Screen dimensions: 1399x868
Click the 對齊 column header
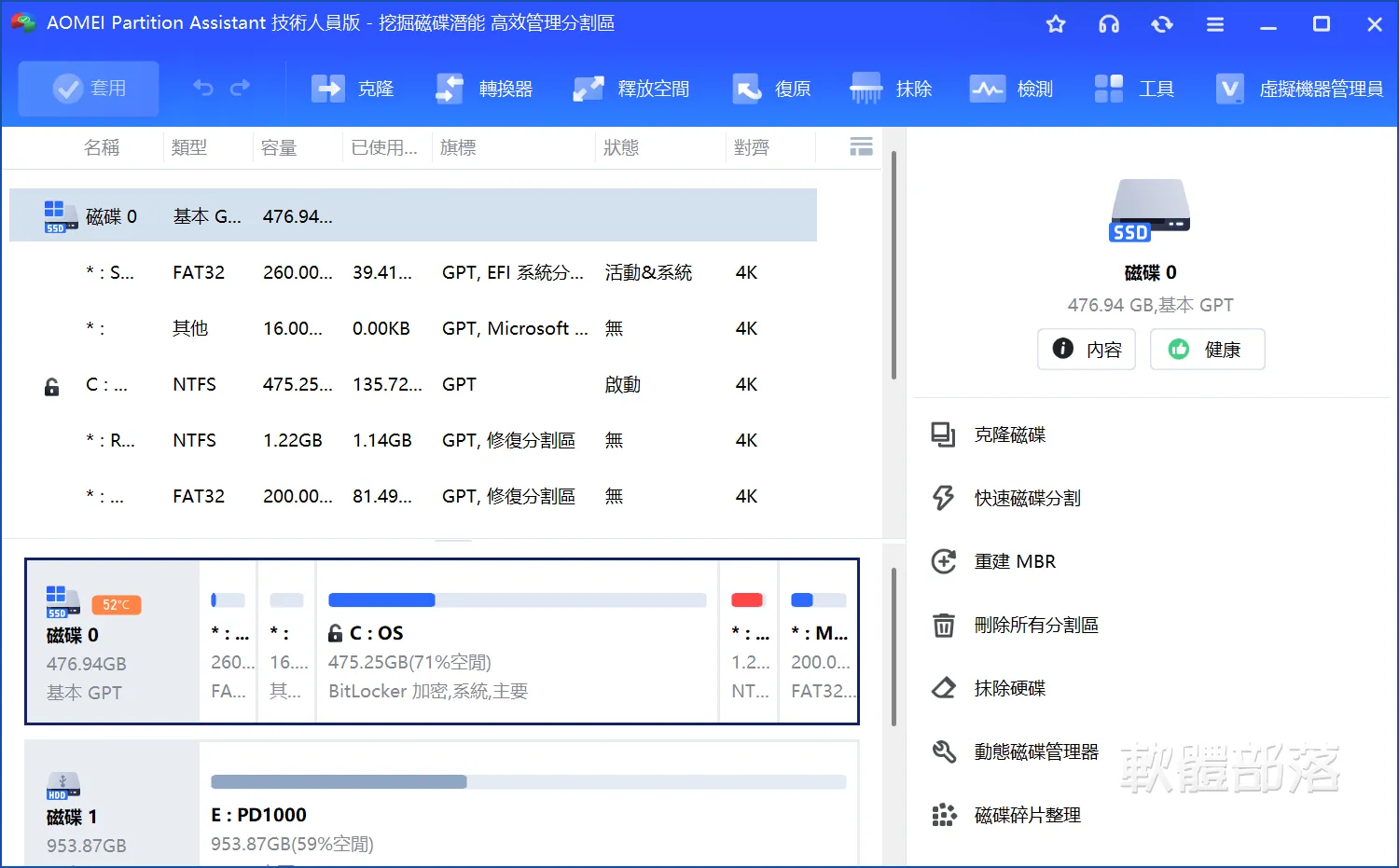[x=752, y=147]
